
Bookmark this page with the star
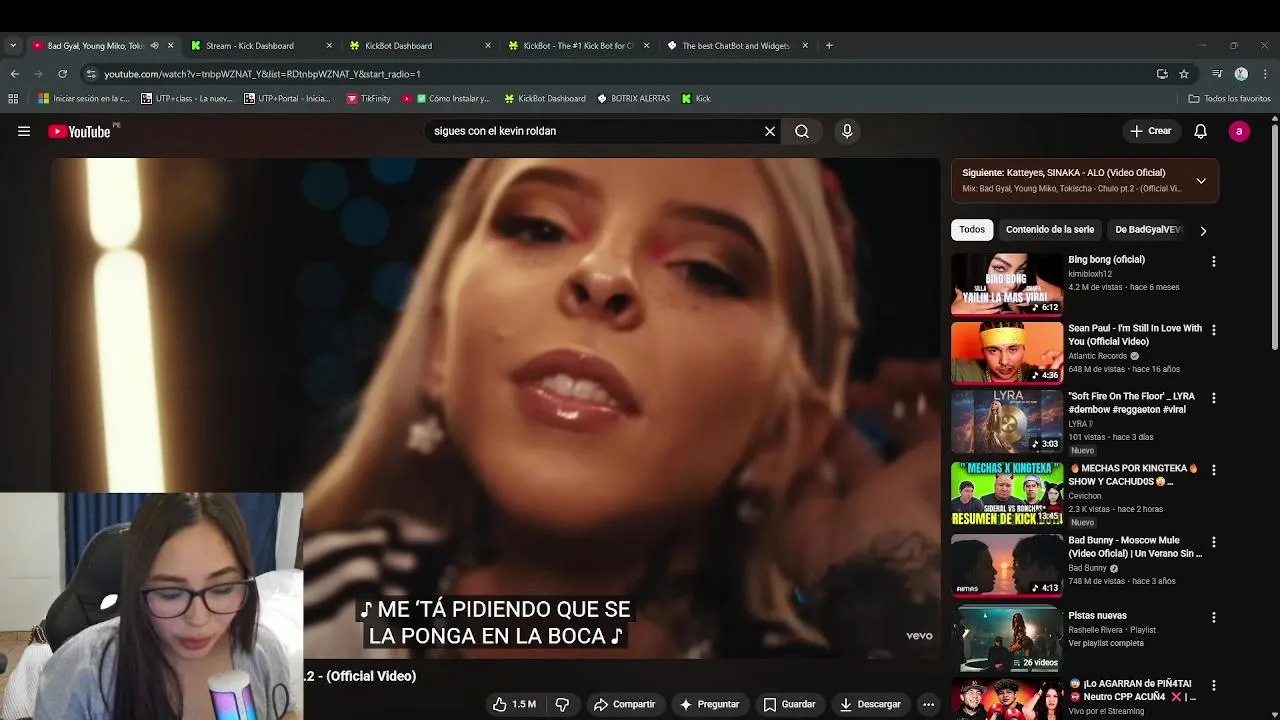(1184, 74)
